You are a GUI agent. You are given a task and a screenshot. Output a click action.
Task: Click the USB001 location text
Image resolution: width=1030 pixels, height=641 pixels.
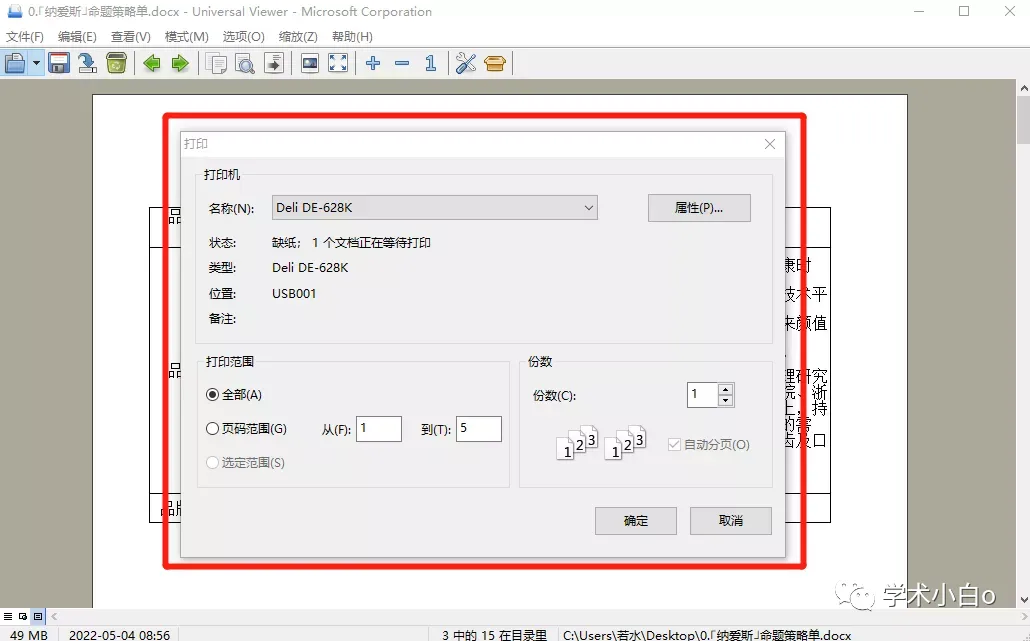pos(294,294)
